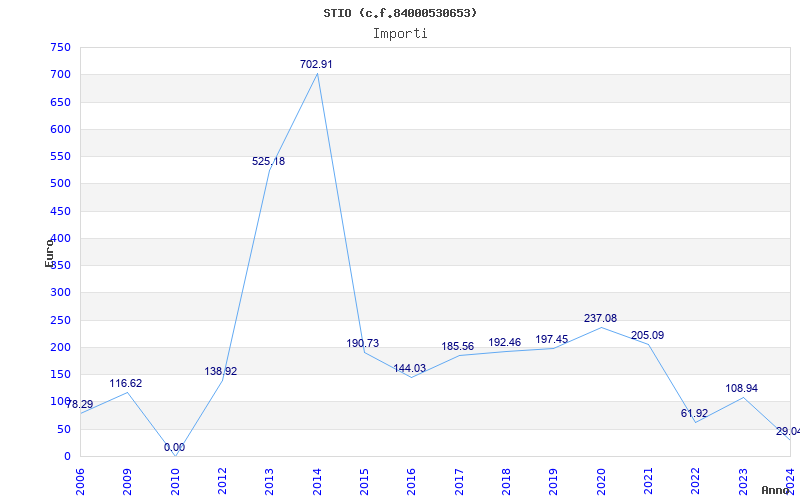Click the 500 y-axis value
Image resolution: width=800 pixels, height=500 pixels.
[60, 184]
